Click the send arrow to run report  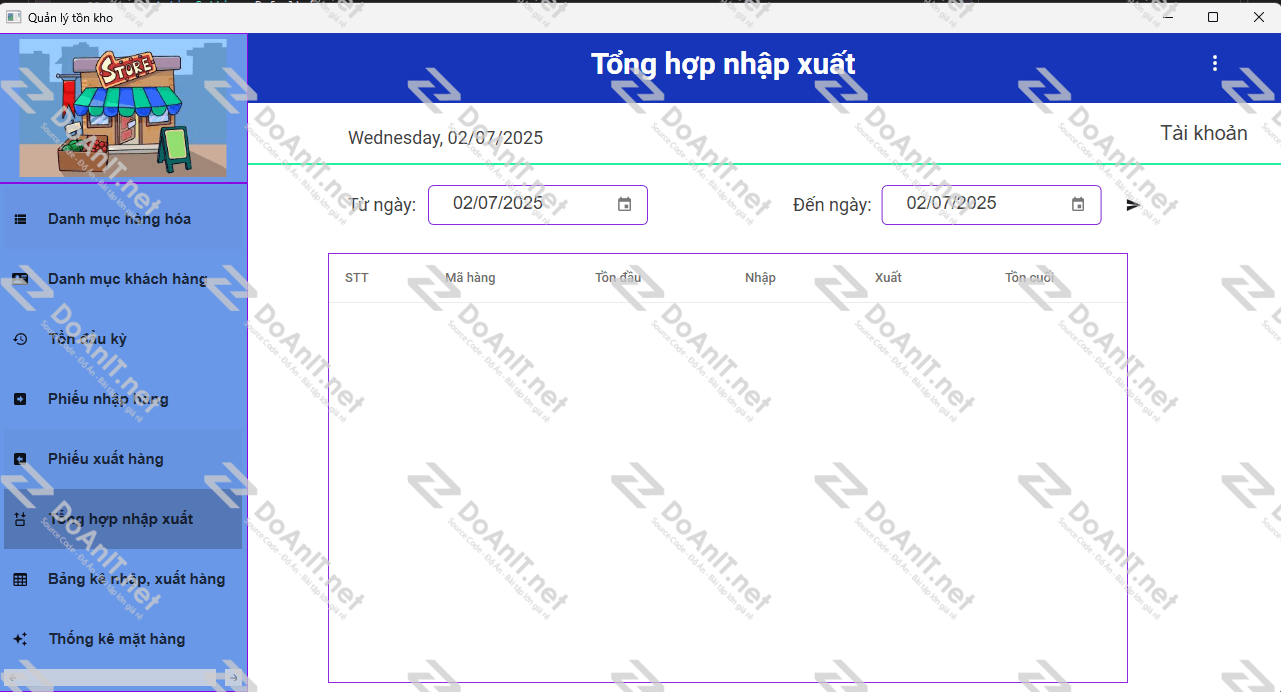[x=1133, y=205]
